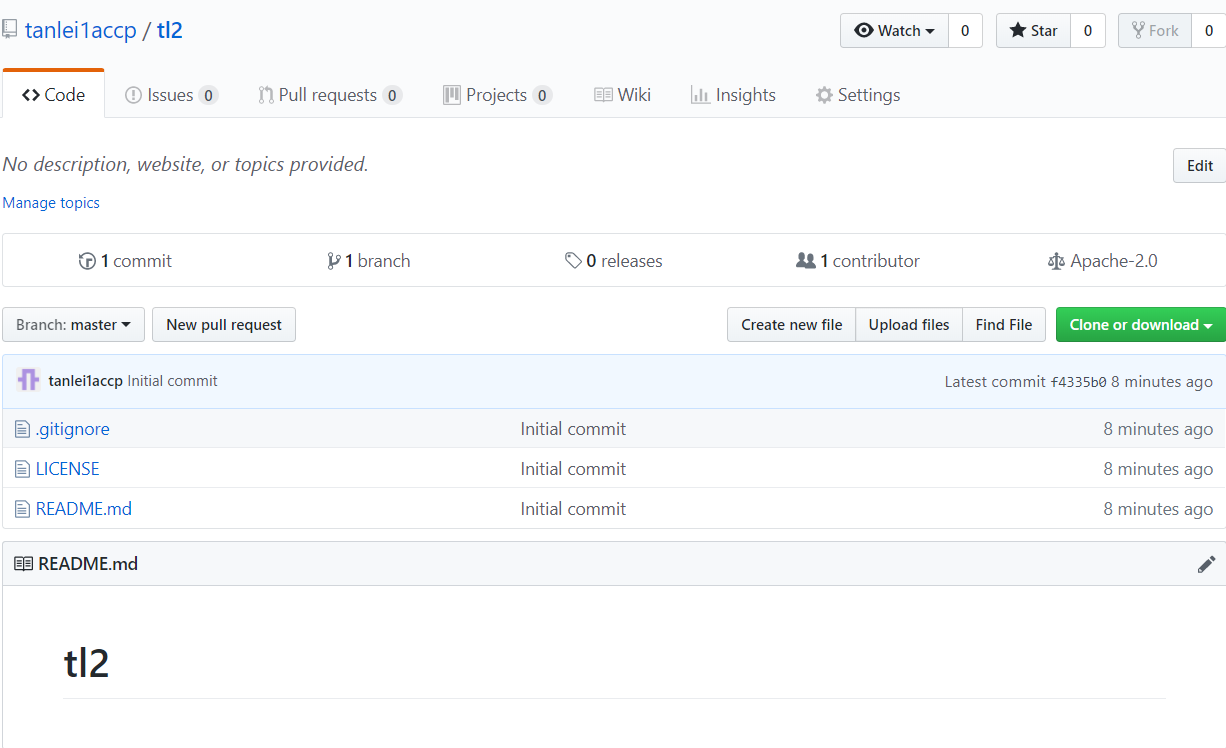This screenshot has width=1226, height=748.
Task: Open the LICENSE file
Action: [68, 469]
